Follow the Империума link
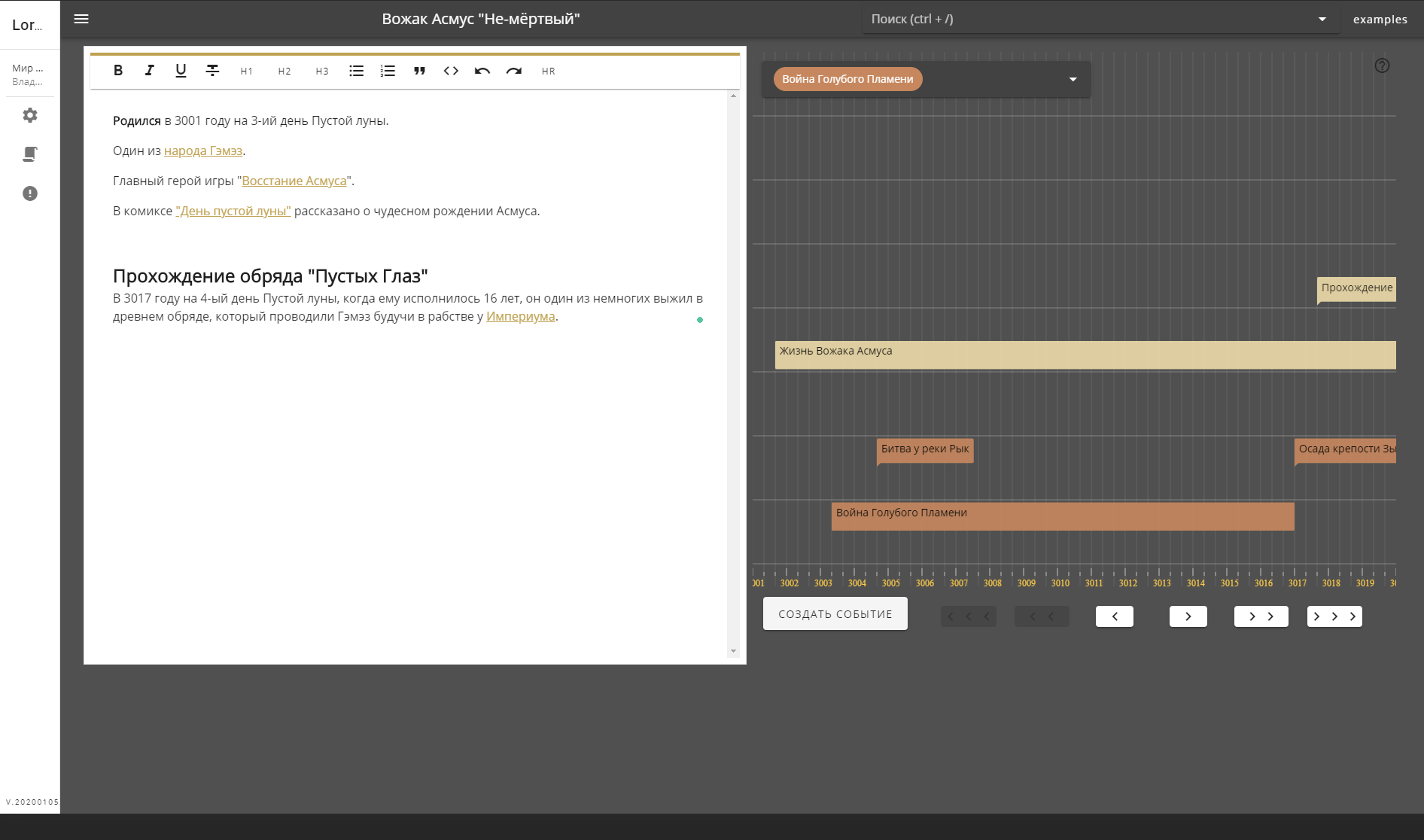Screen dimensions: 1424x840 pyautogui.click(x=521, y=316)
